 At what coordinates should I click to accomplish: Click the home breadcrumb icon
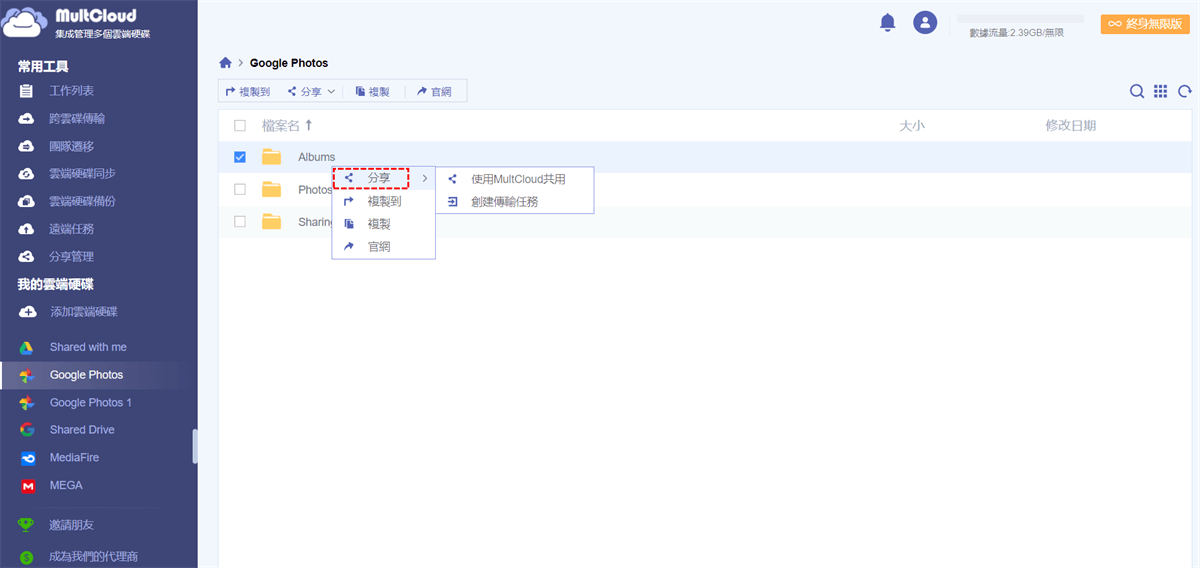225,63
